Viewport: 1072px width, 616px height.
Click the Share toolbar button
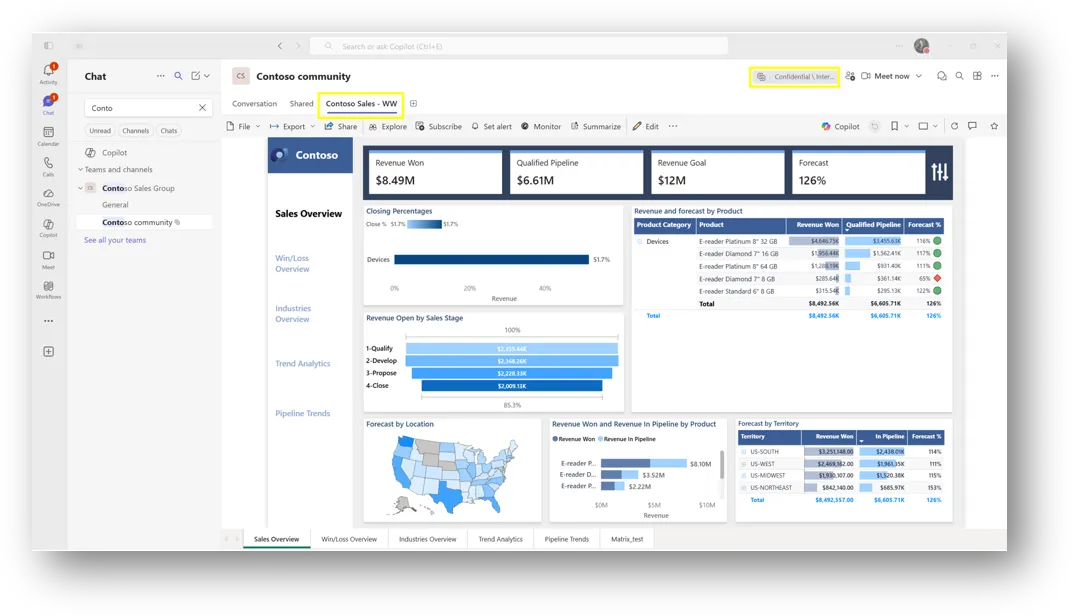[x=341, y=126]
